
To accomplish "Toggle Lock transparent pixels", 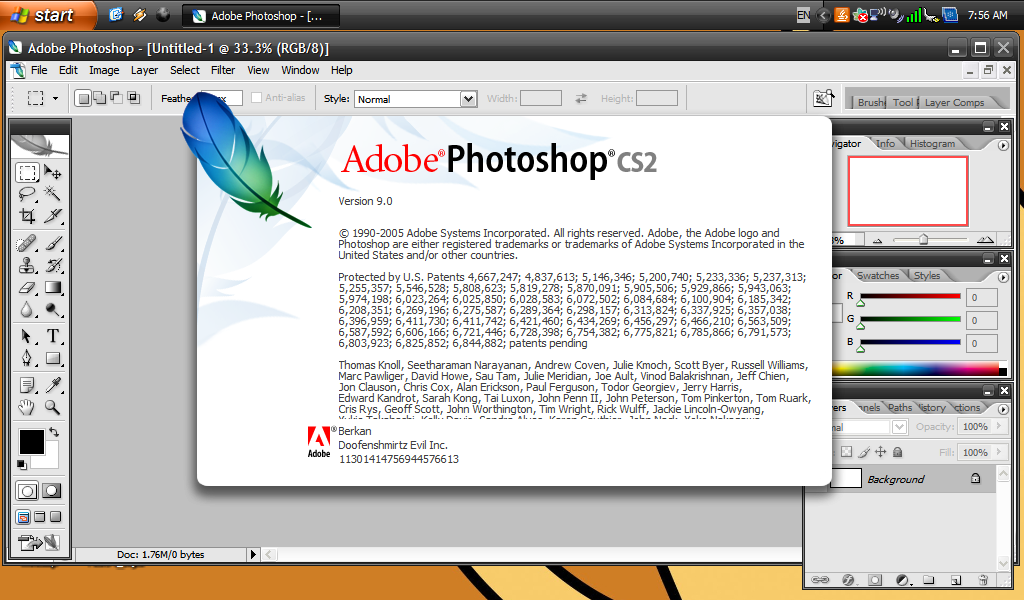I will 846,452.
